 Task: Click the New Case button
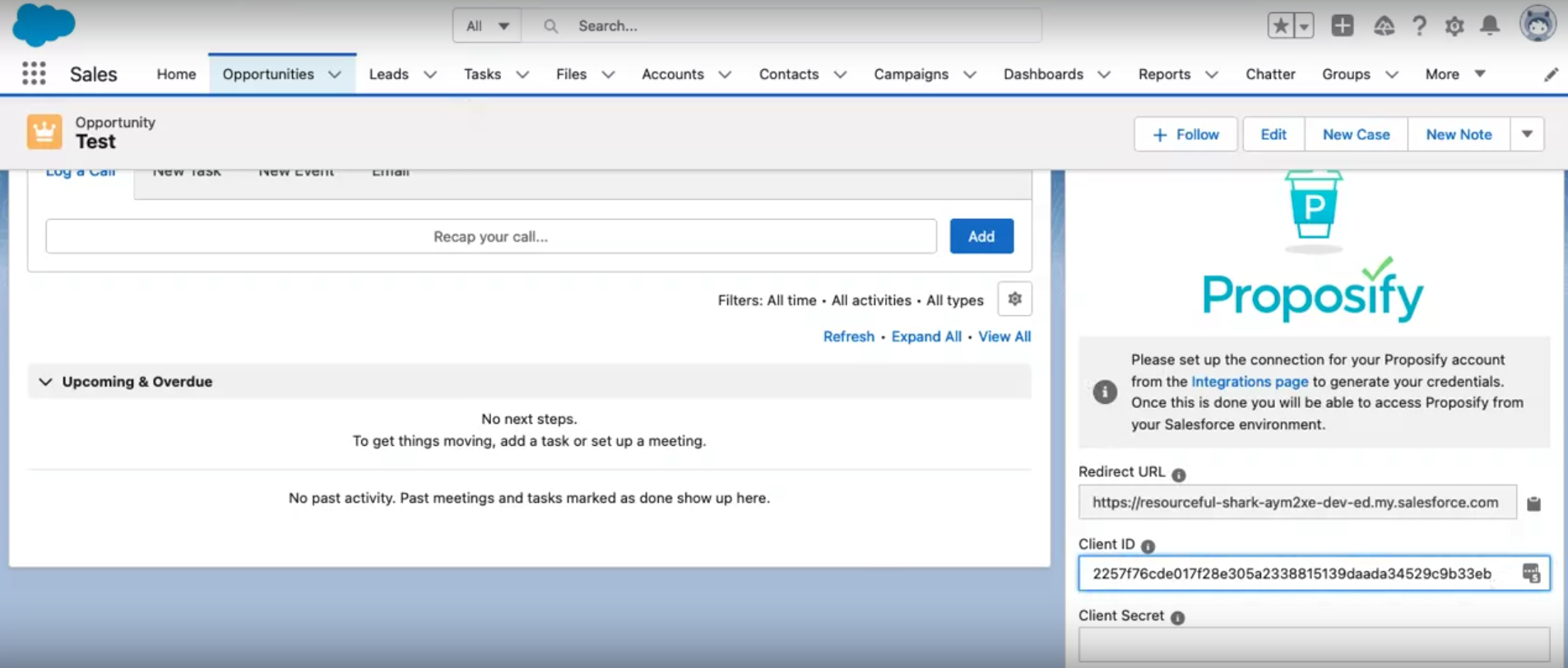click(x=1356, y=134)
